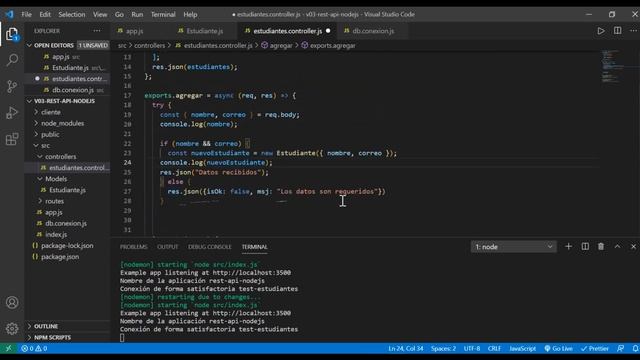Switch to the Output panel tab
Viewport: 640px width, 360px height.
[x=167, y=247]
